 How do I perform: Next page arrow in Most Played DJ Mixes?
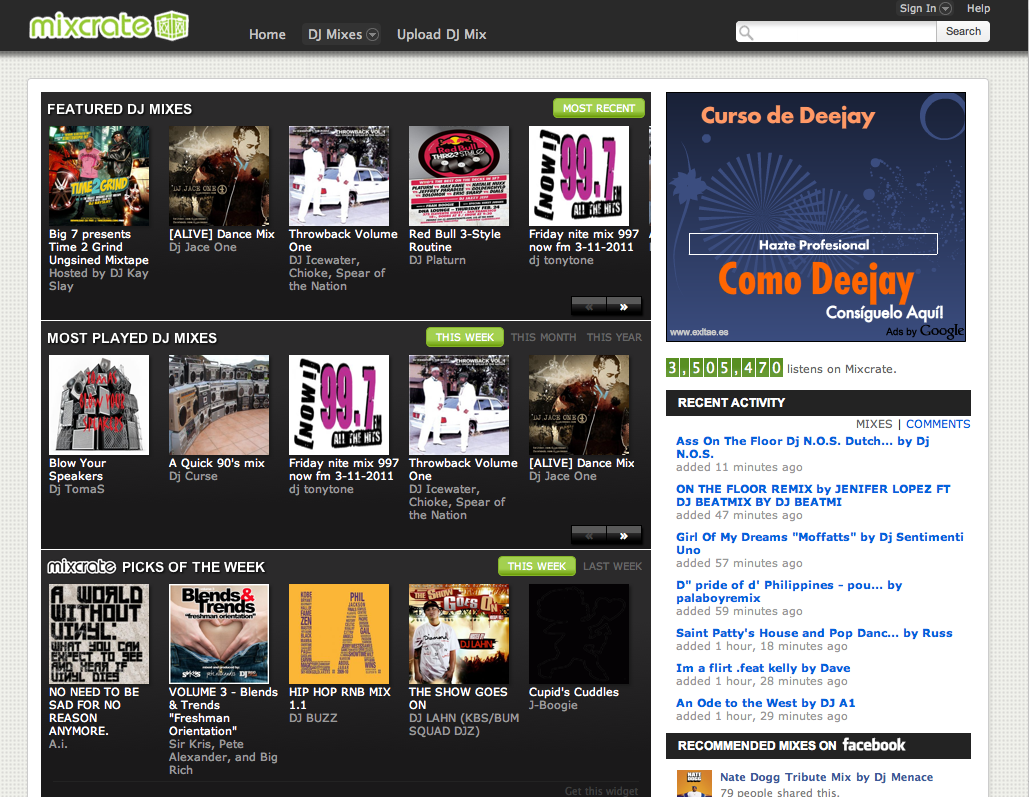[x=624, y=535]
